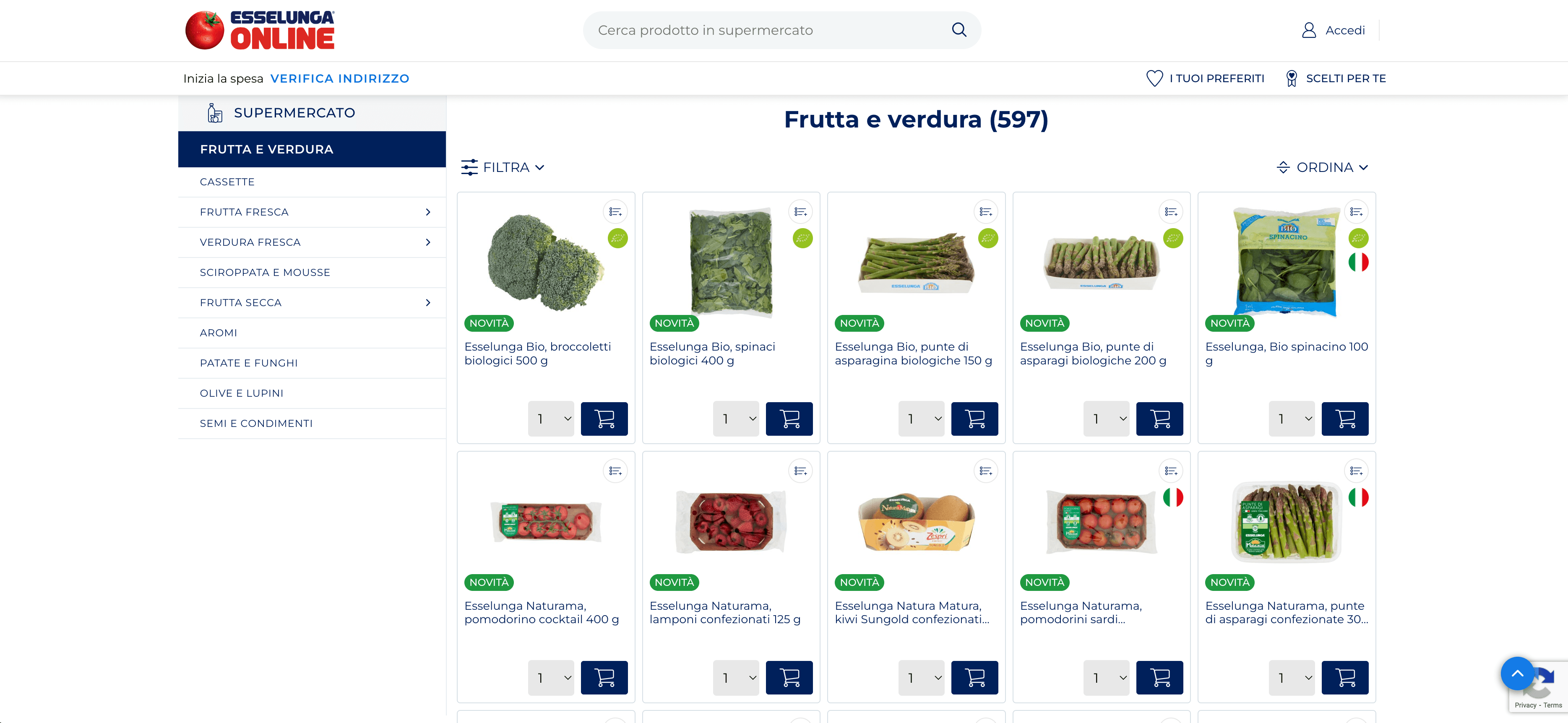This screenshot has width=1568, height=723.
Task: Select the Semi e Condimenti category
Action: point(312,424)
